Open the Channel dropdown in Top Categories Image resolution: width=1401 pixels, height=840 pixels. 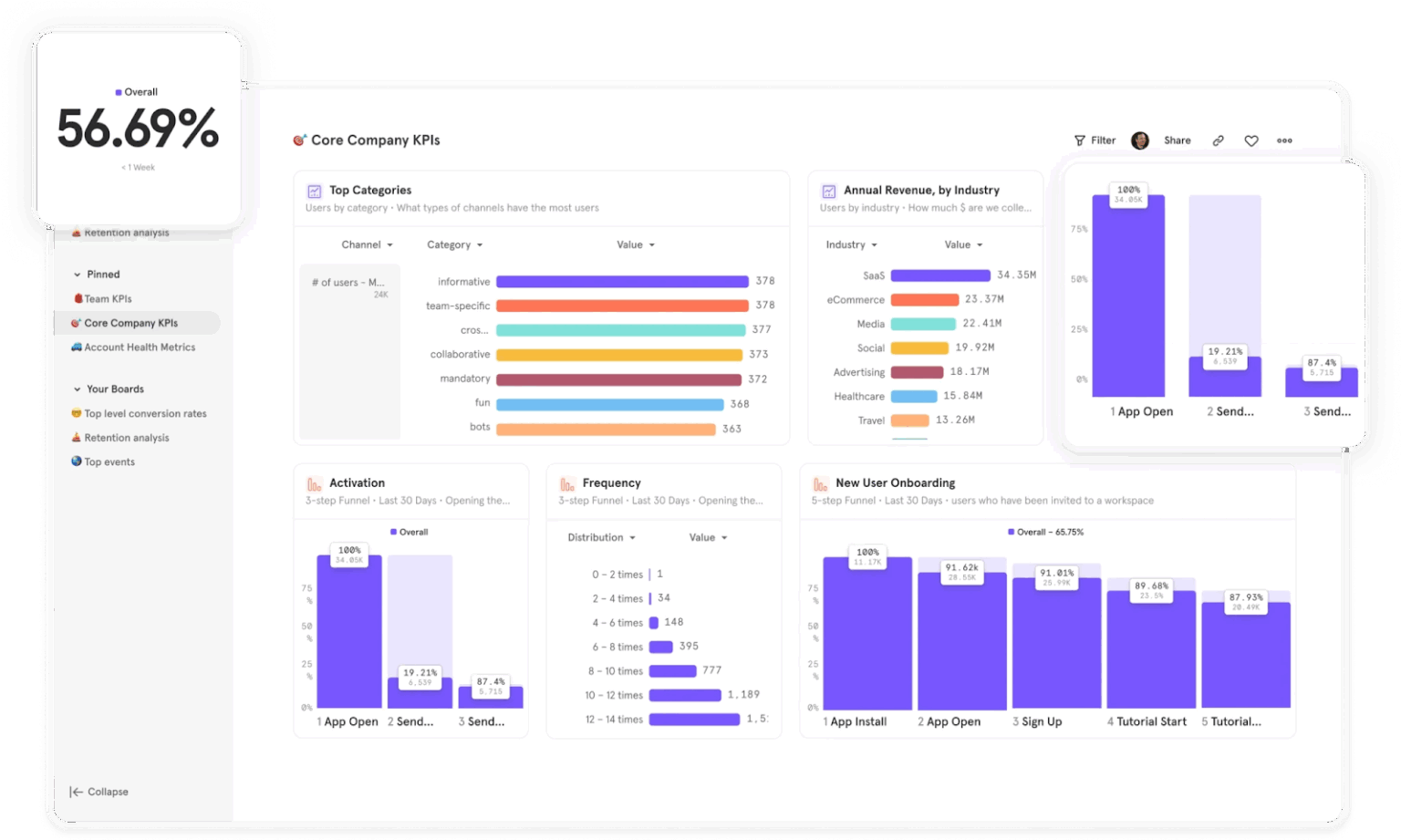pos(367,244)
